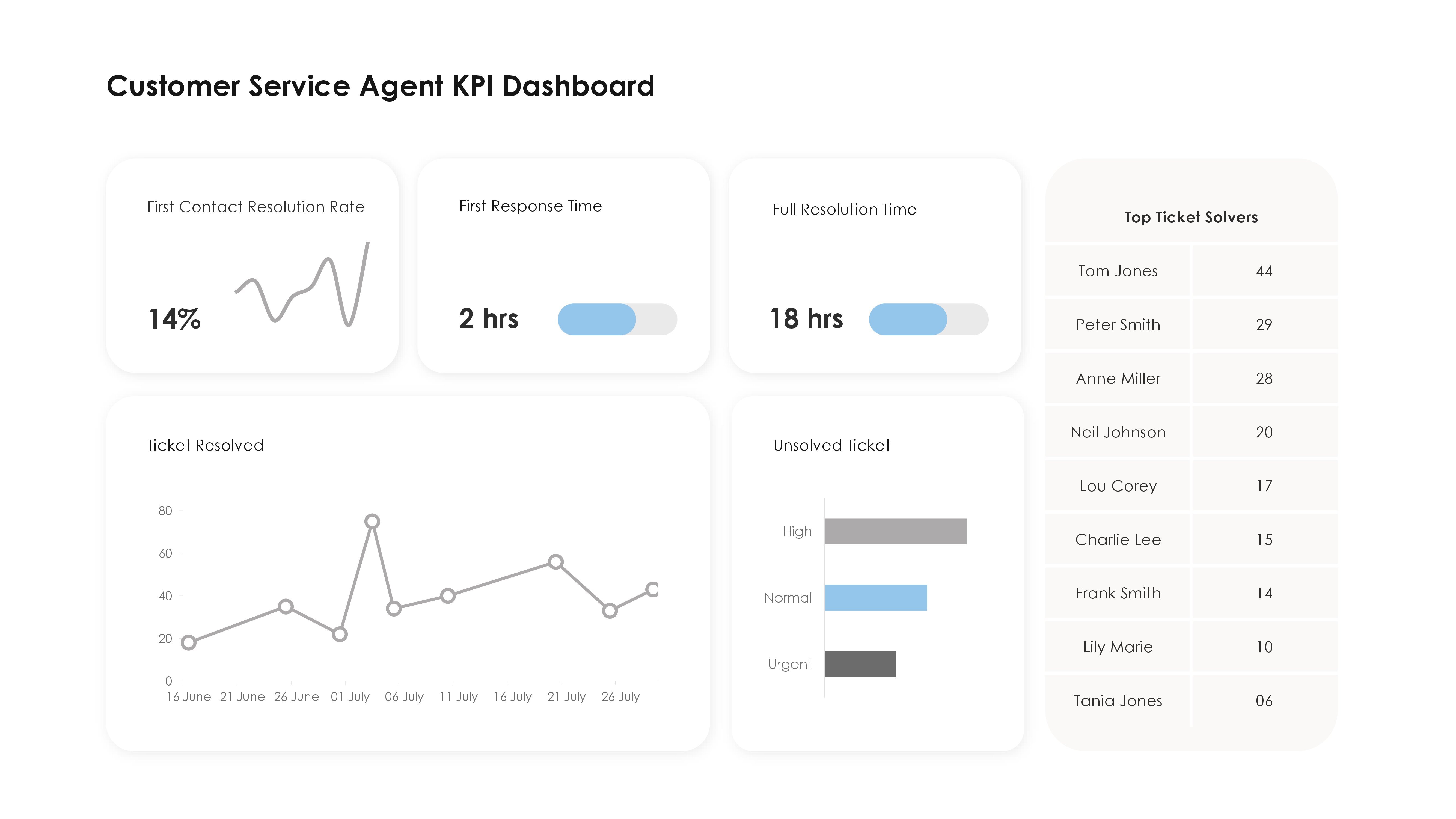Select the Charlie Lee name cell
This screenshot has width=1456, height=819.
(x=1118, y=539)
